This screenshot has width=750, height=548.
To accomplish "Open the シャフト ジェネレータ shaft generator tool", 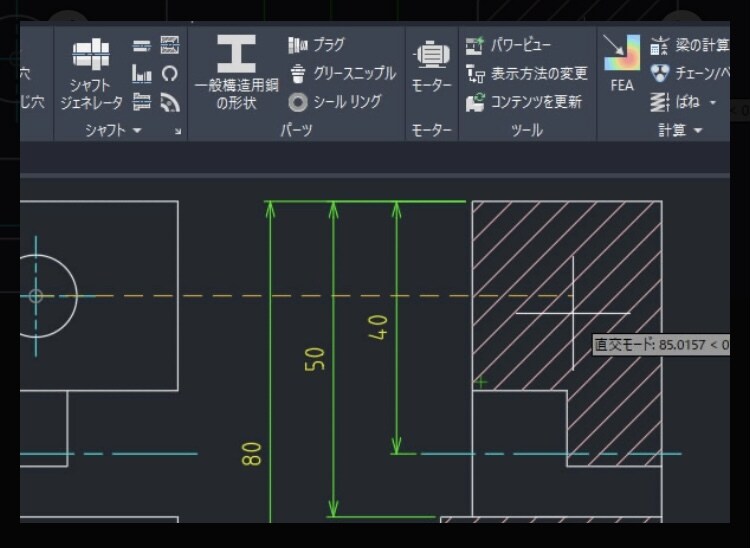I will click(x=91, y=74).
